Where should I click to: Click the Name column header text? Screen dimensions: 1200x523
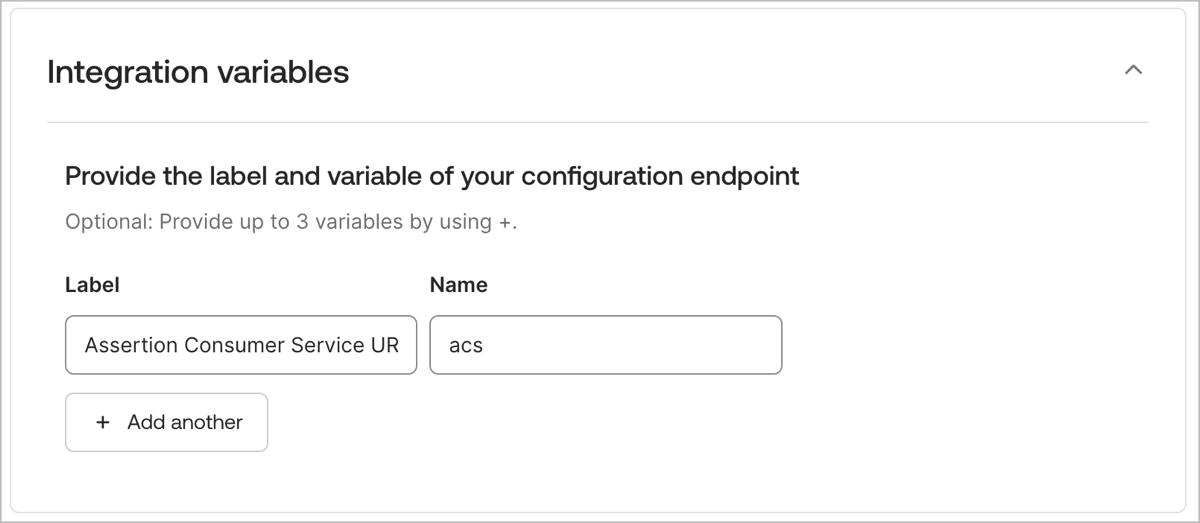[x=459, y=285]
